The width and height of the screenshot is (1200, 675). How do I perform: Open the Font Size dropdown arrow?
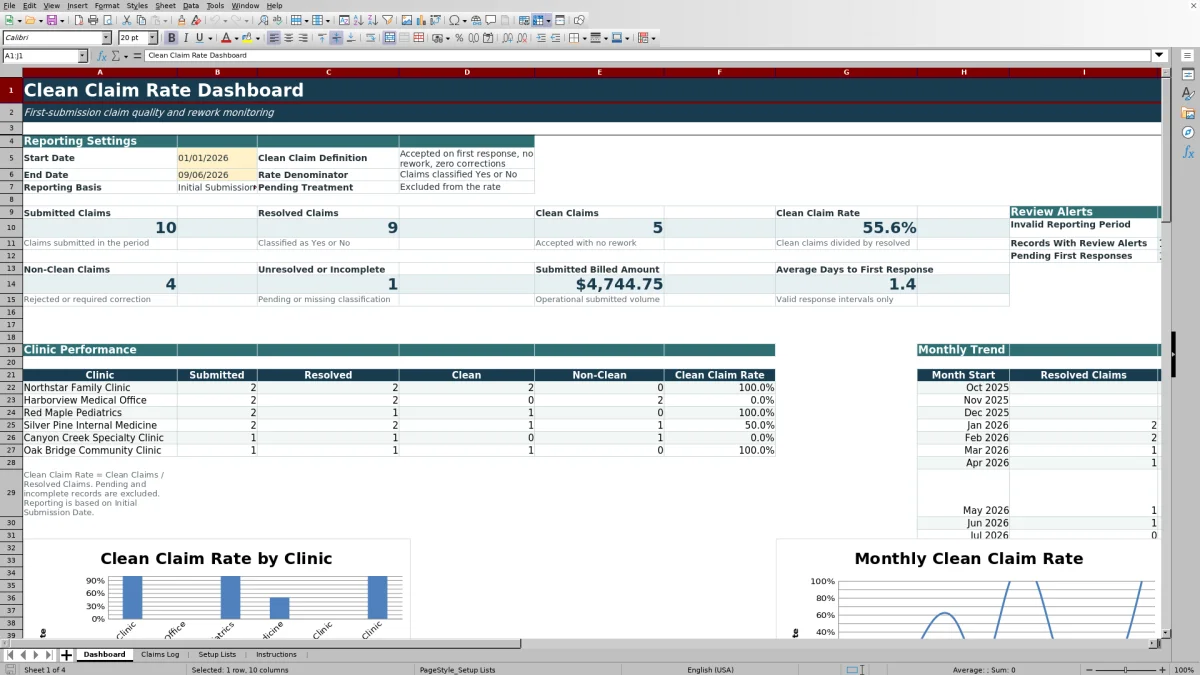(x=152, y=38)
